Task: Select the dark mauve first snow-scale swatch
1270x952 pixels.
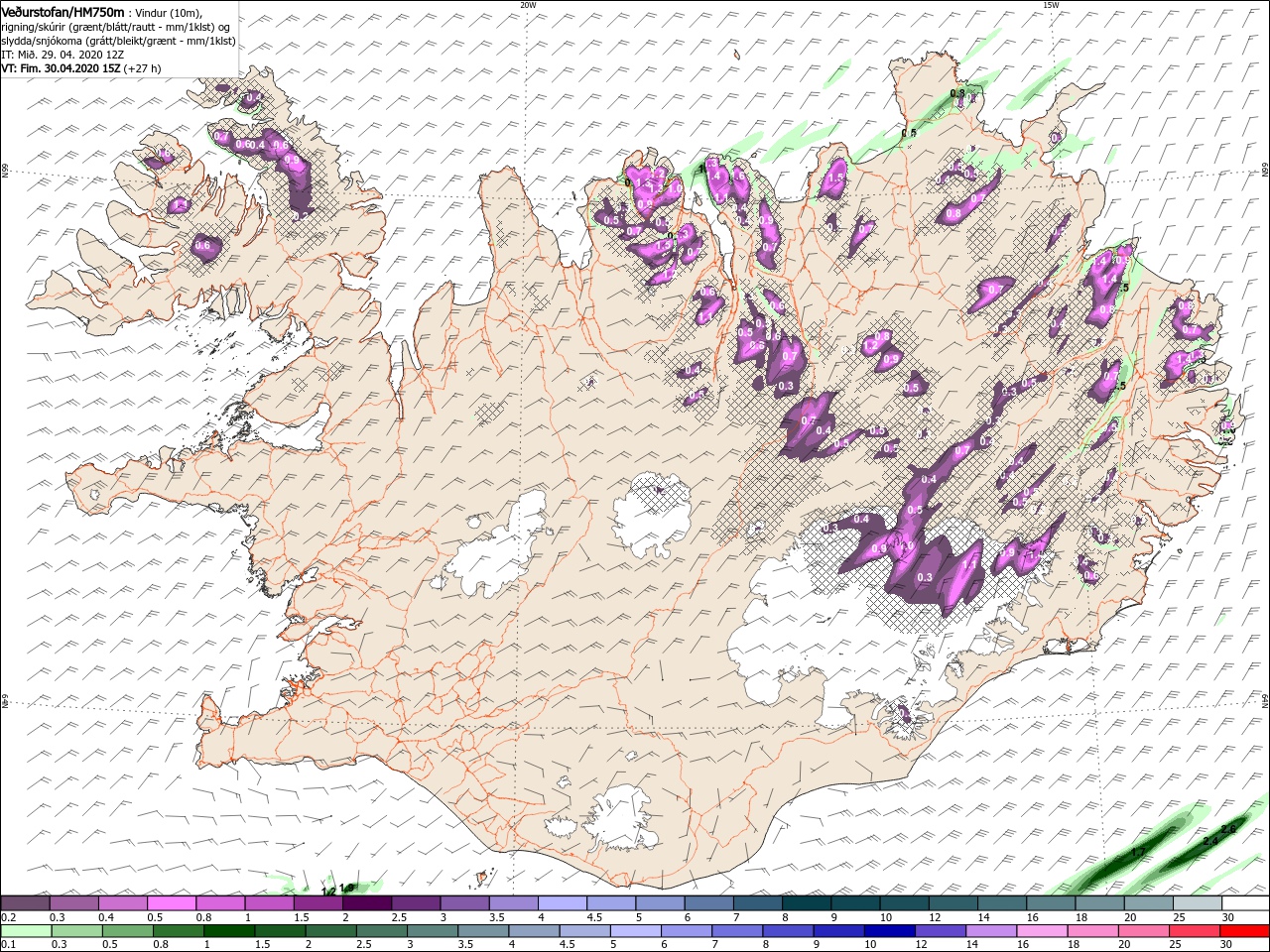Action: 25,903
